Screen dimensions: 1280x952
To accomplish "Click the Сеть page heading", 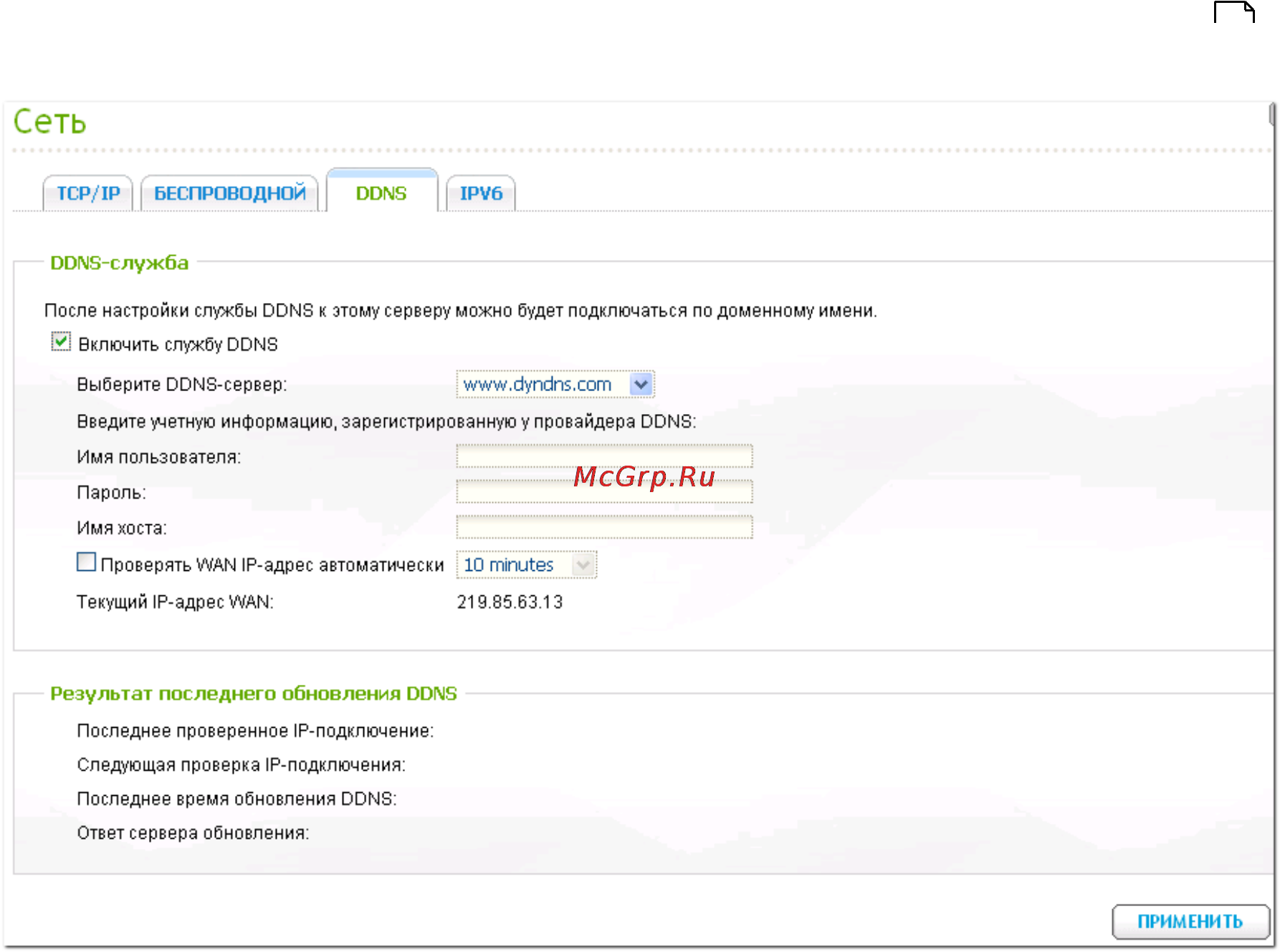I will (x=50, y=121).
